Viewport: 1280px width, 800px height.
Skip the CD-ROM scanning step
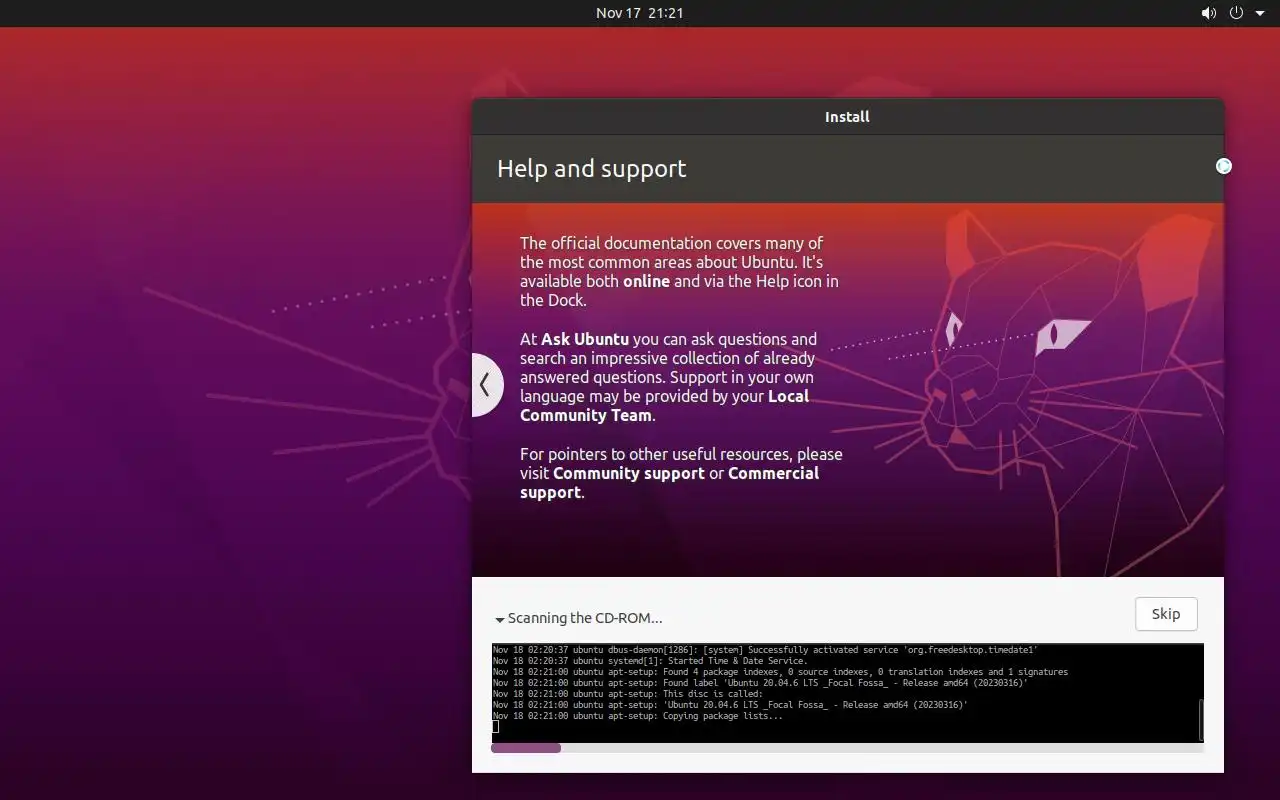[1166, 614]
